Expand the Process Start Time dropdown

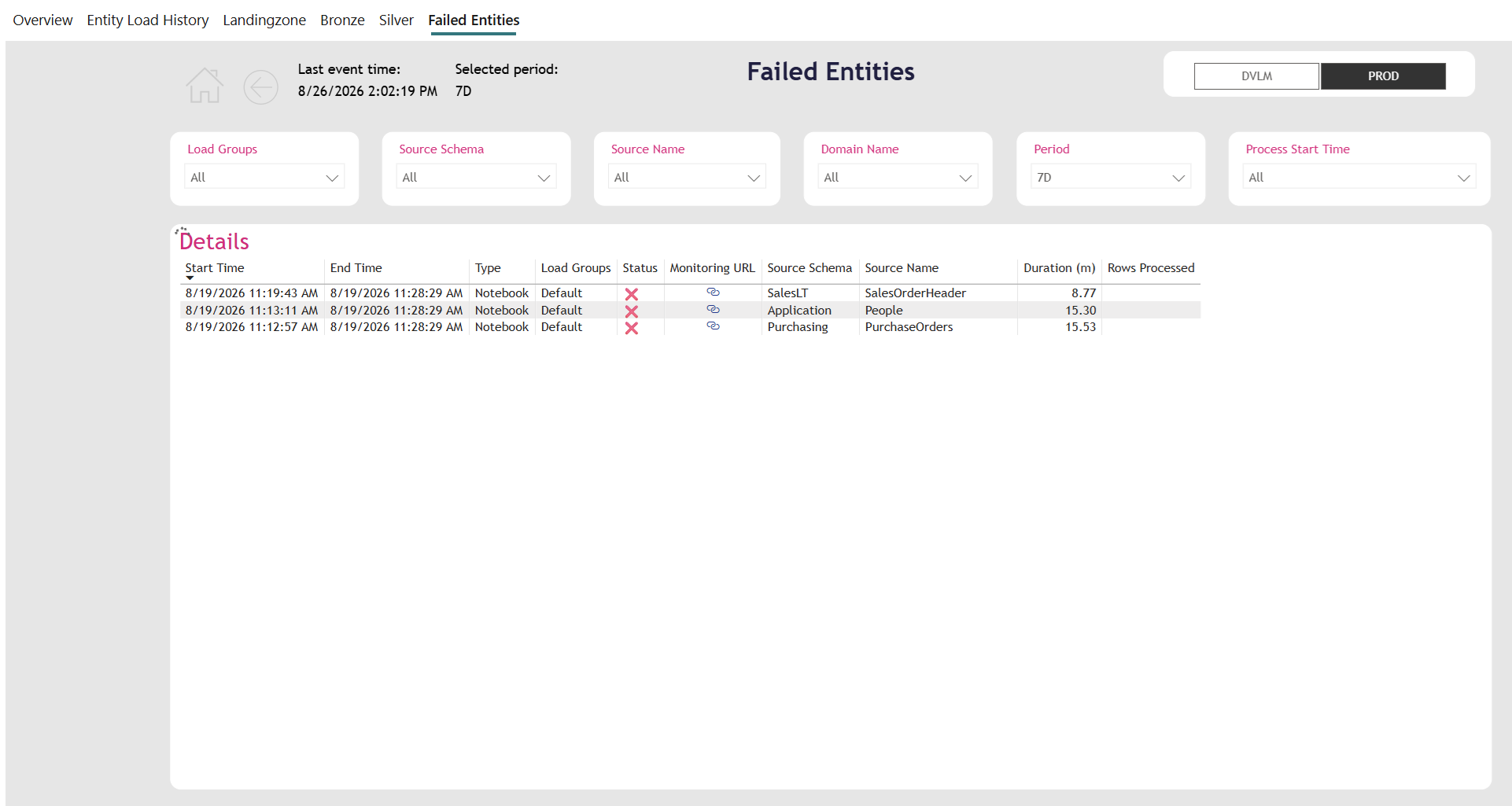click(1359, 177)
